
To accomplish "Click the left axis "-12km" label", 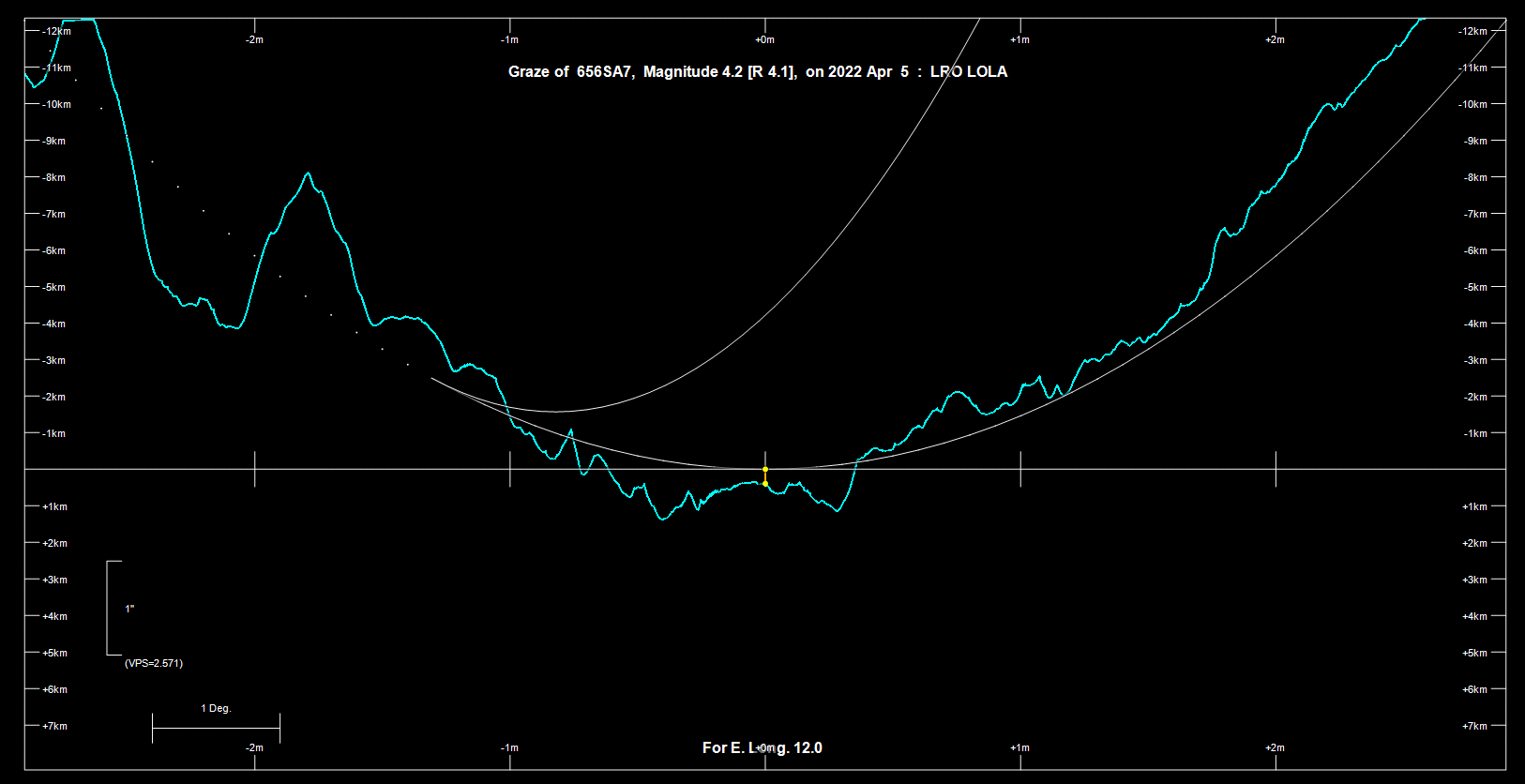I will (x=56, y=31).
